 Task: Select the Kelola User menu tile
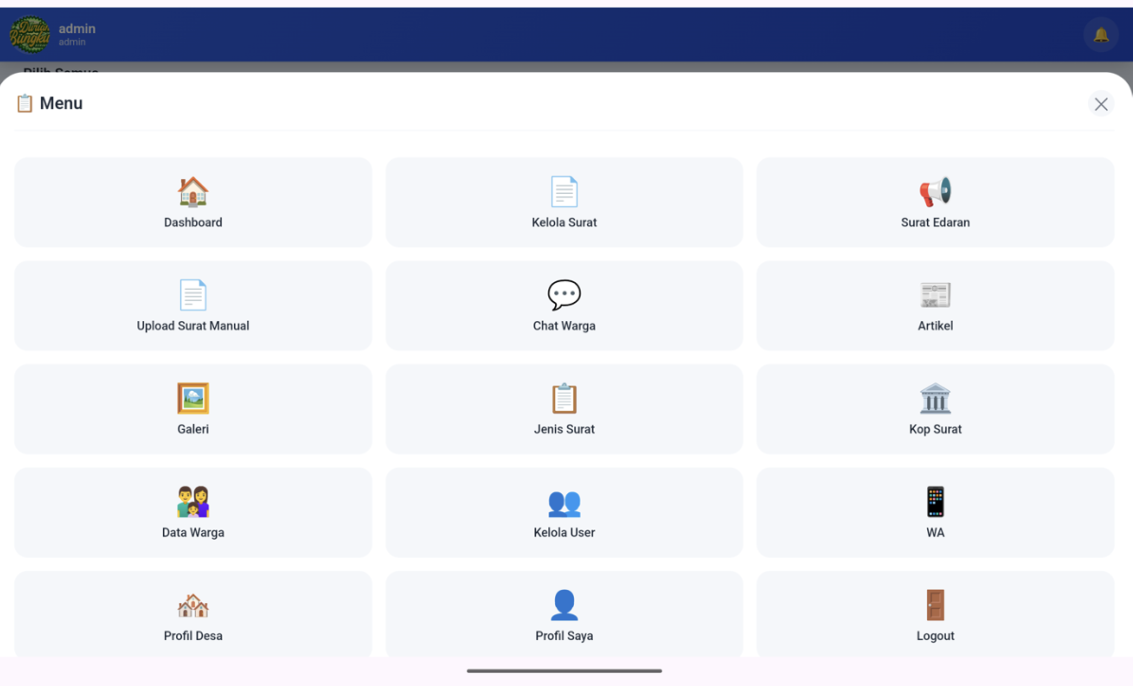[x=564, y=513]
